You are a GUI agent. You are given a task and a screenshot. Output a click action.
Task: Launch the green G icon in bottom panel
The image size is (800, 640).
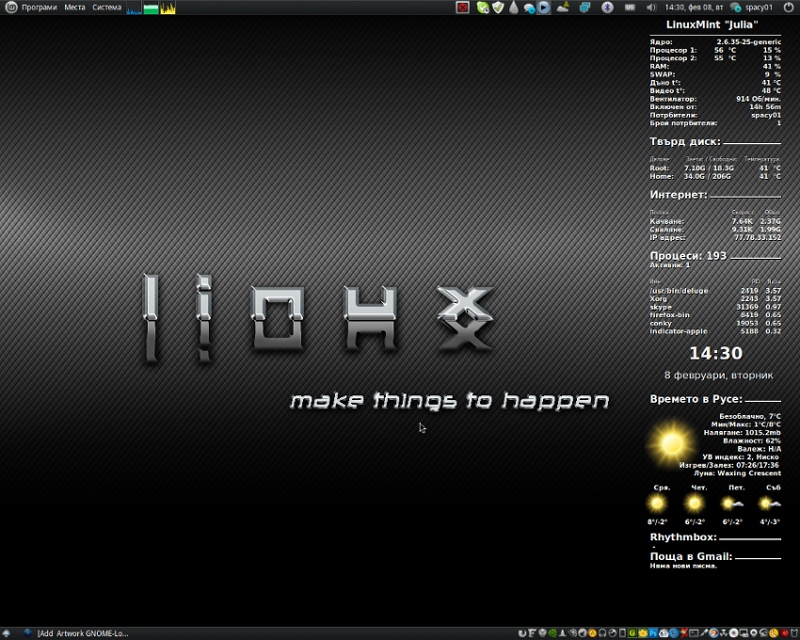632,633
